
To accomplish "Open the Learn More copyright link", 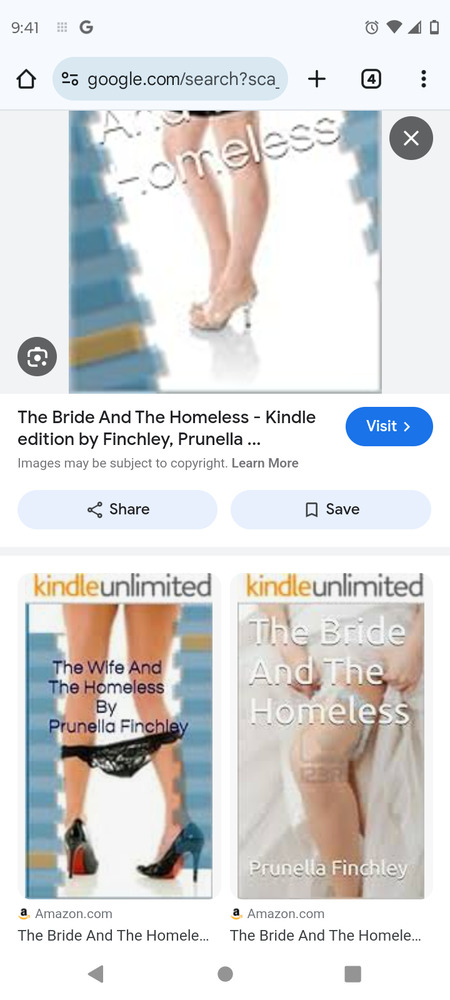I will click(x=265, y=463).
